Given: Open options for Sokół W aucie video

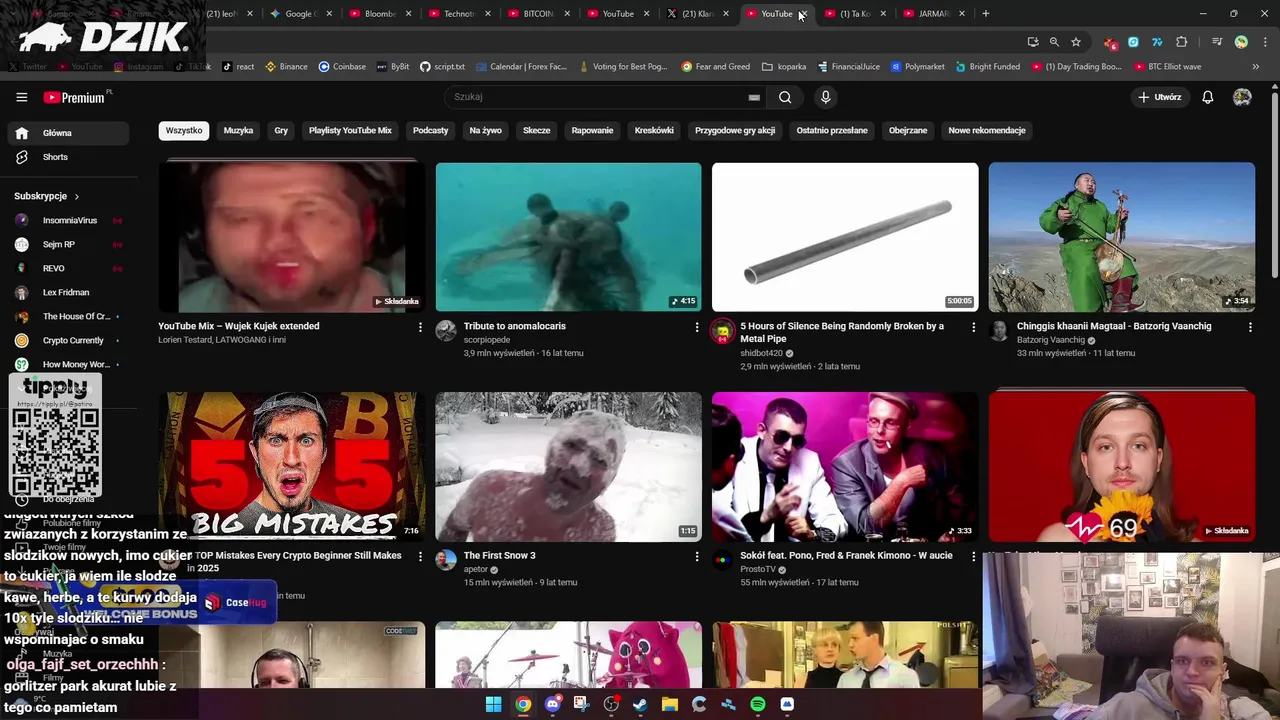Looking at the screenshot, I should [x=973, y=556].
